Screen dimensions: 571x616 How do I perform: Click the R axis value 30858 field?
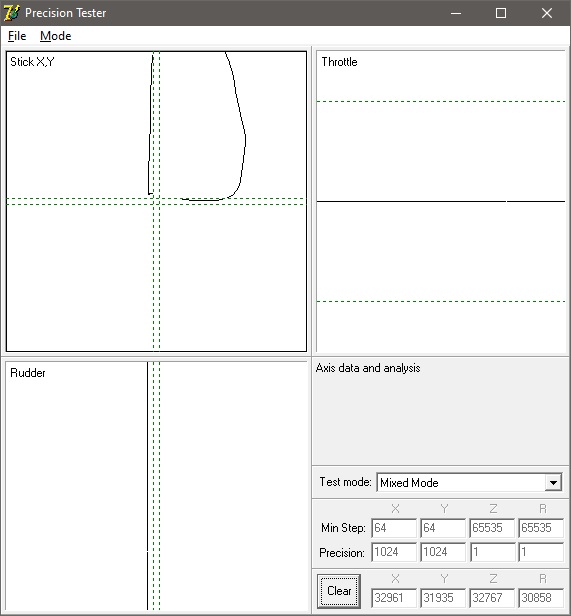[x=541, y=598]
